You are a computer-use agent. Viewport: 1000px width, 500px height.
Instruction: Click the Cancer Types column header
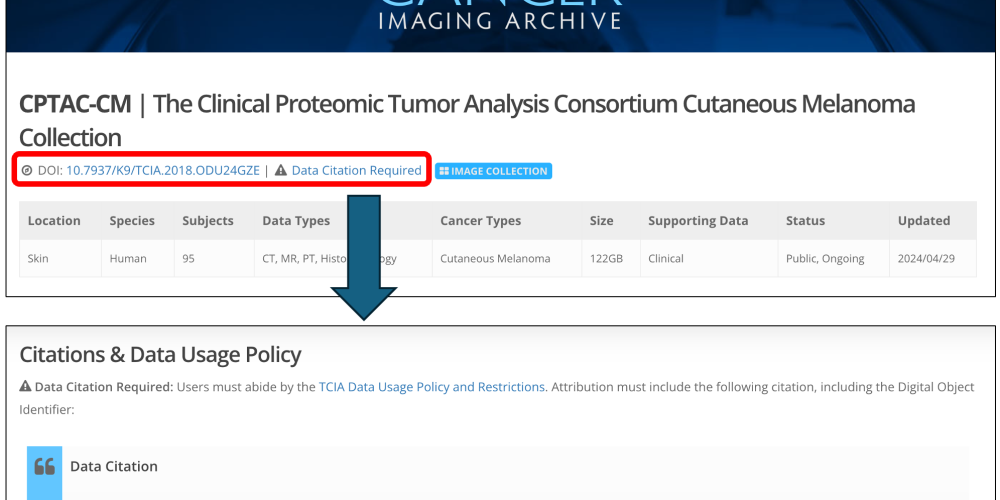tap(480, 221)
